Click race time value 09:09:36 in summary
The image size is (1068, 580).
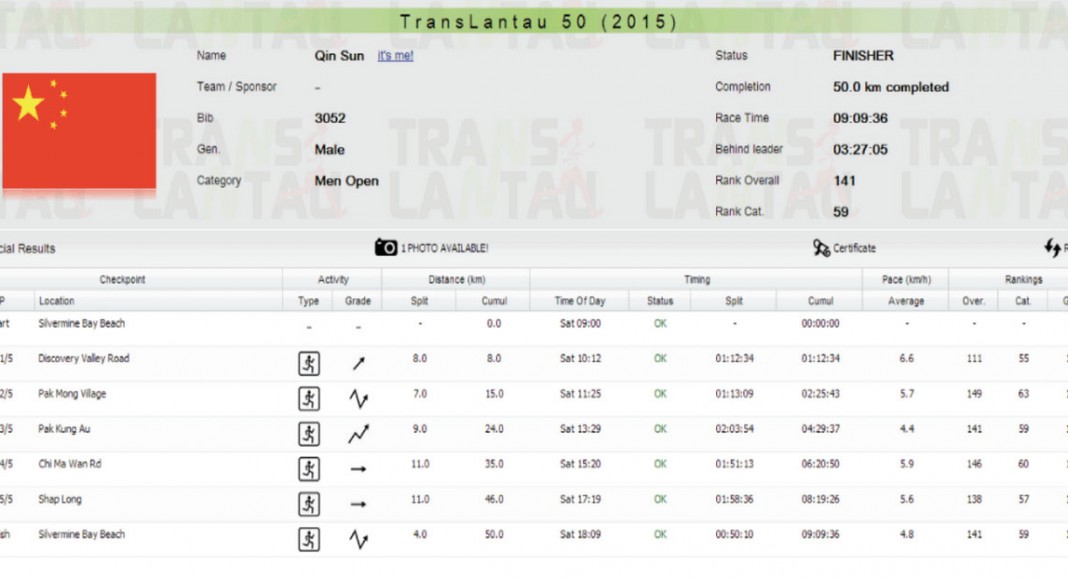(x=860, y=118)
